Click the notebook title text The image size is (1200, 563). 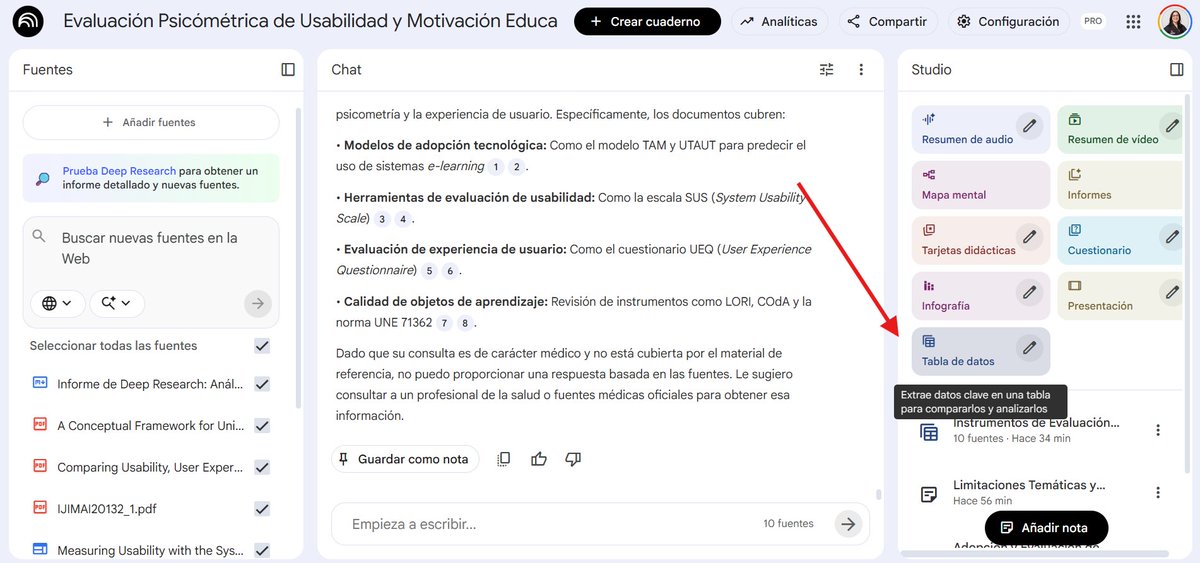pyautogui.click(x=310, y=21)
